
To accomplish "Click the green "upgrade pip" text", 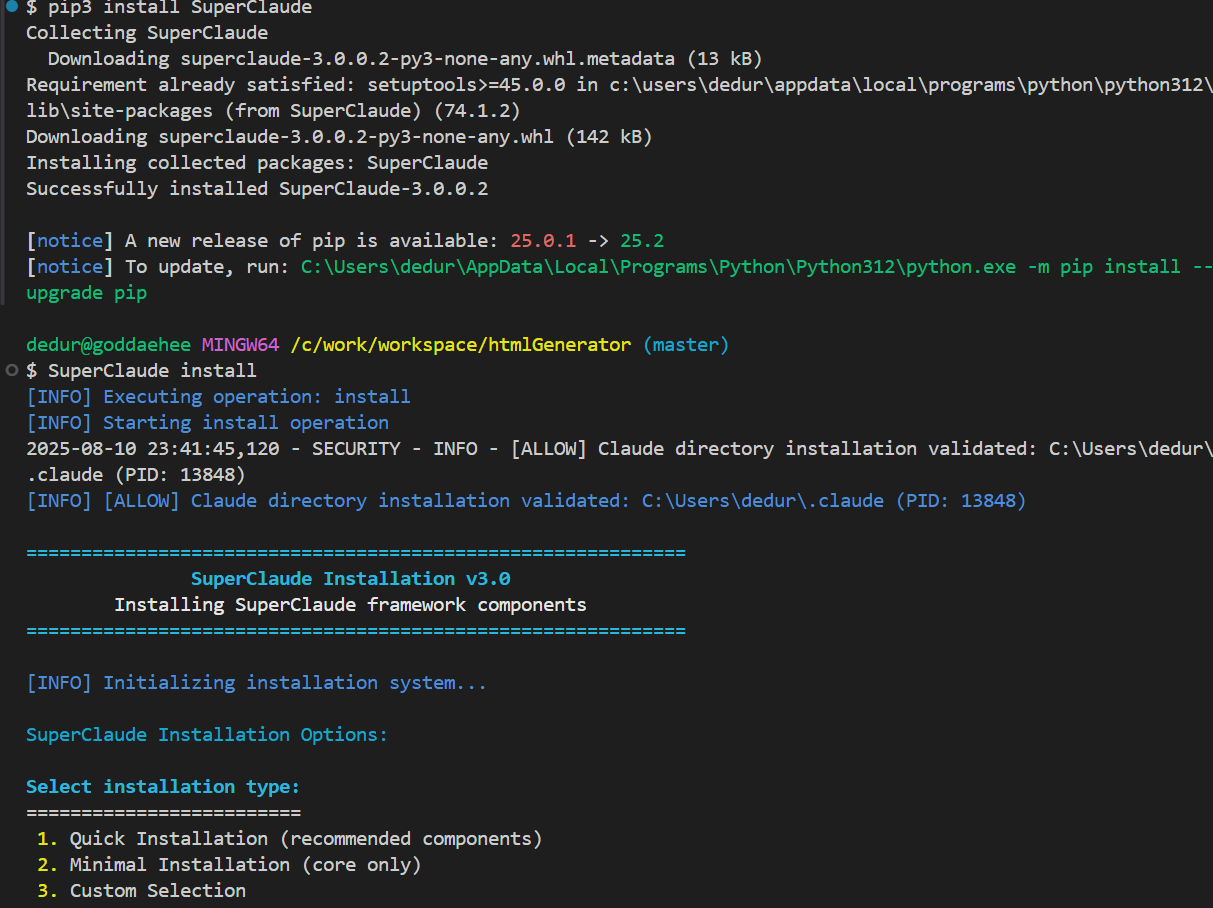I will 86,293.
